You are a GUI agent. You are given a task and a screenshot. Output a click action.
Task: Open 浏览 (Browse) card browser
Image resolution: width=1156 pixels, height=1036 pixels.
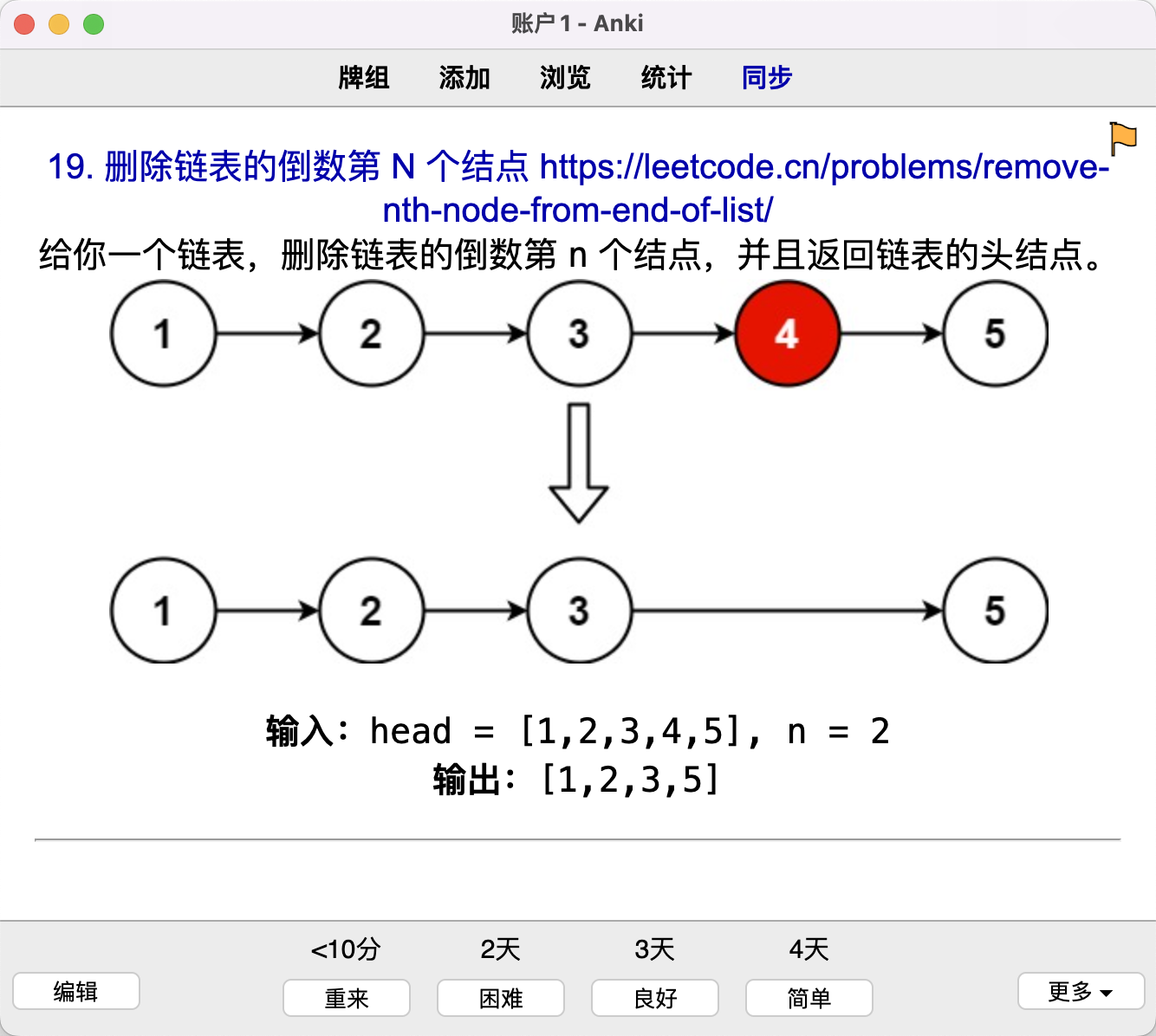[565, 78]
